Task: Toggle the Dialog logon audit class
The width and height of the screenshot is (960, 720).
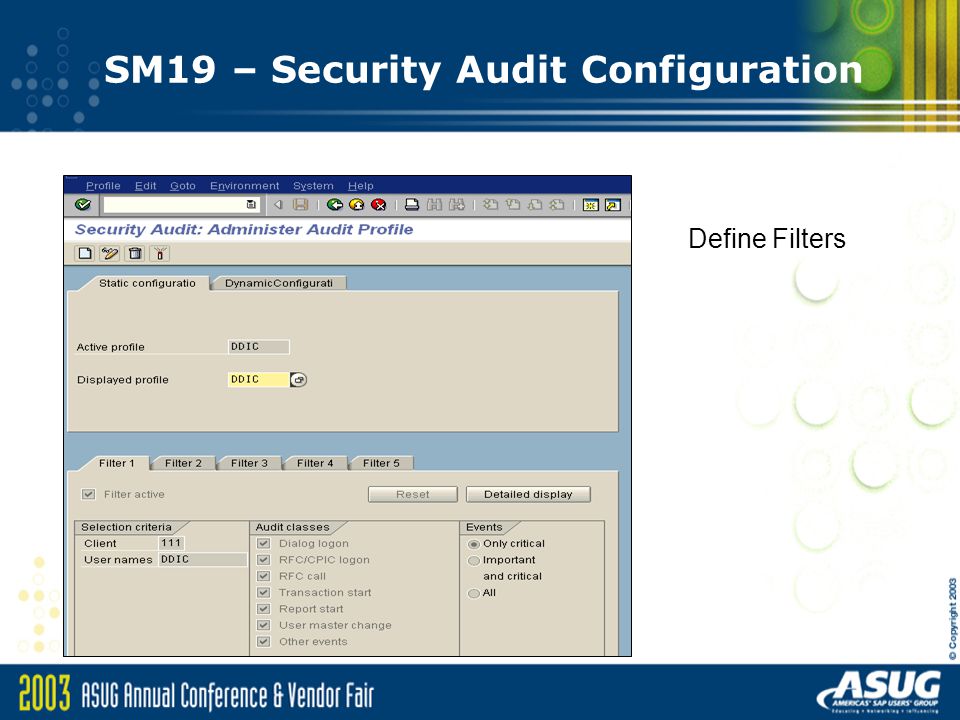Action: 264,543
